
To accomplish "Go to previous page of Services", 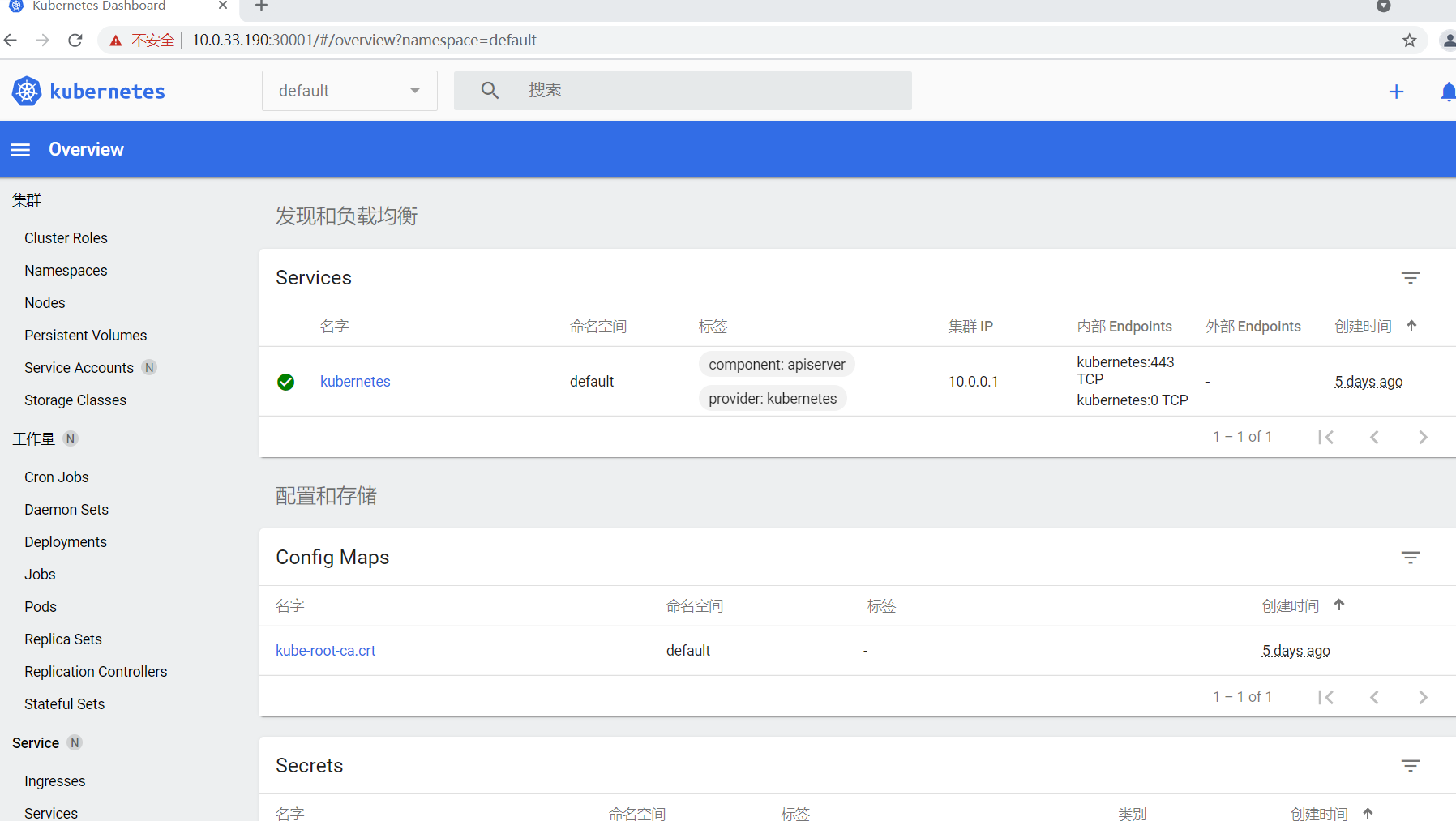I will coord(1375,437).
